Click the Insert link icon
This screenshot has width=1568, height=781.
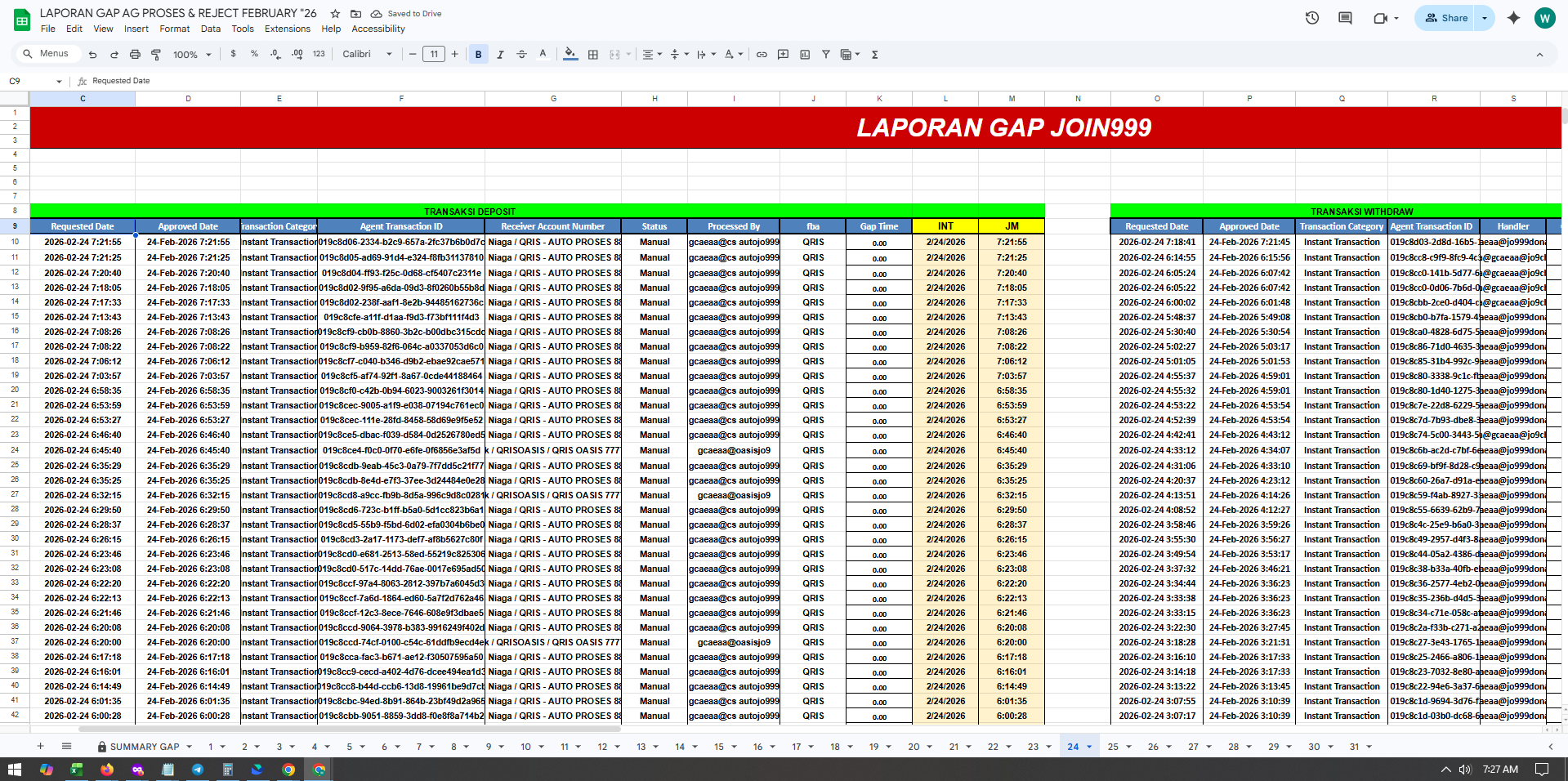click(x=762, y=55)
